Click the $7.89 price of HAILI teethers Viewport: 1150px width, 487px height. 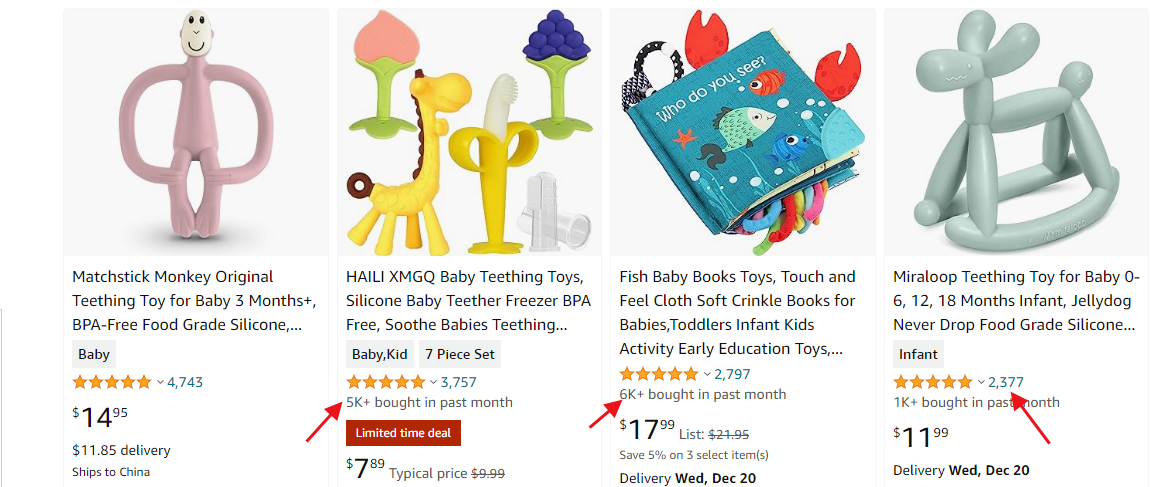pyautogui.click(x=364, y=469)
